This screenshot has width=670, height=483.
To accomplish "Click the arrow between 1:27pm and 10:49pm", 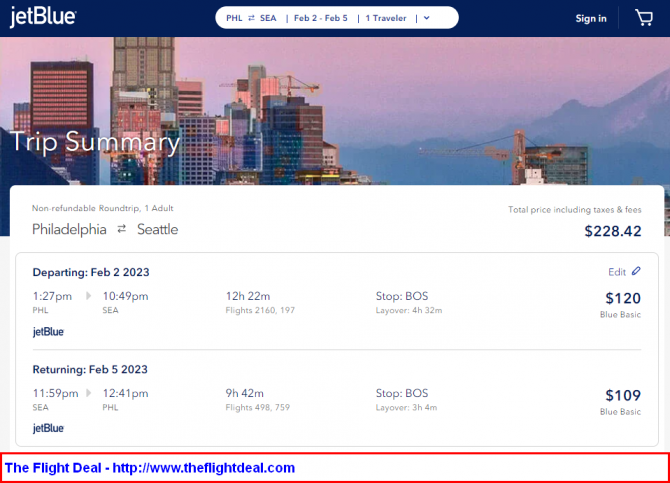I will coord(88,296).
